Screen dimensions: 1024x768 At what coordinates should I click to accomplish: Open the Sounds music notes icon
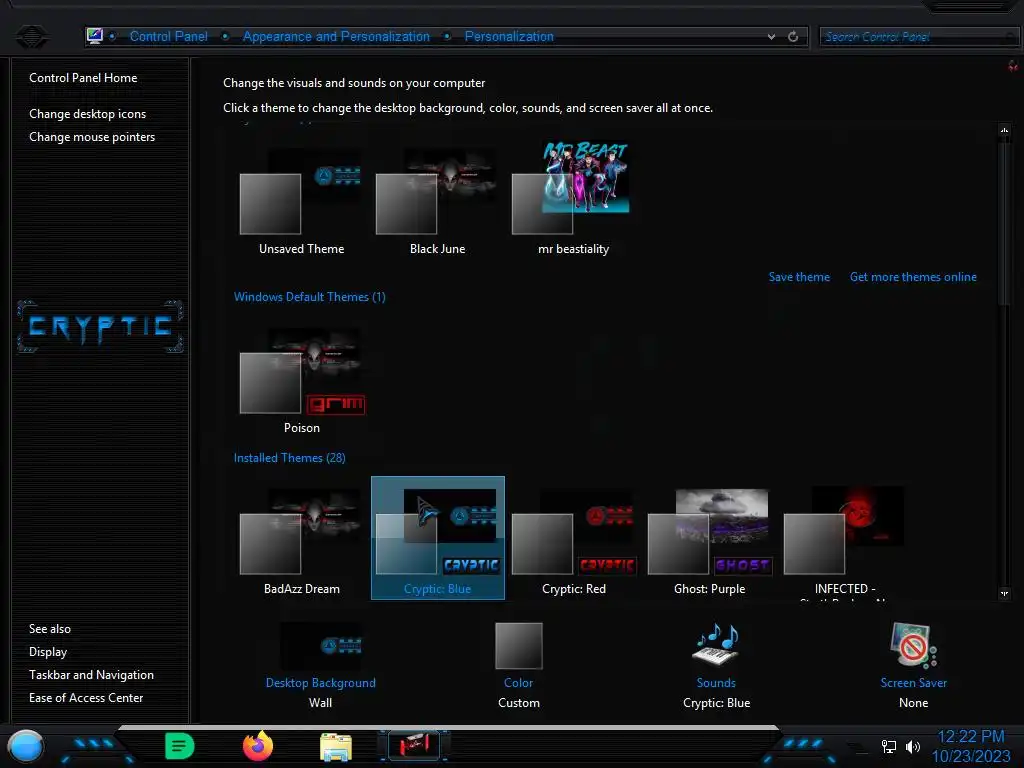[x=716, y=645]
